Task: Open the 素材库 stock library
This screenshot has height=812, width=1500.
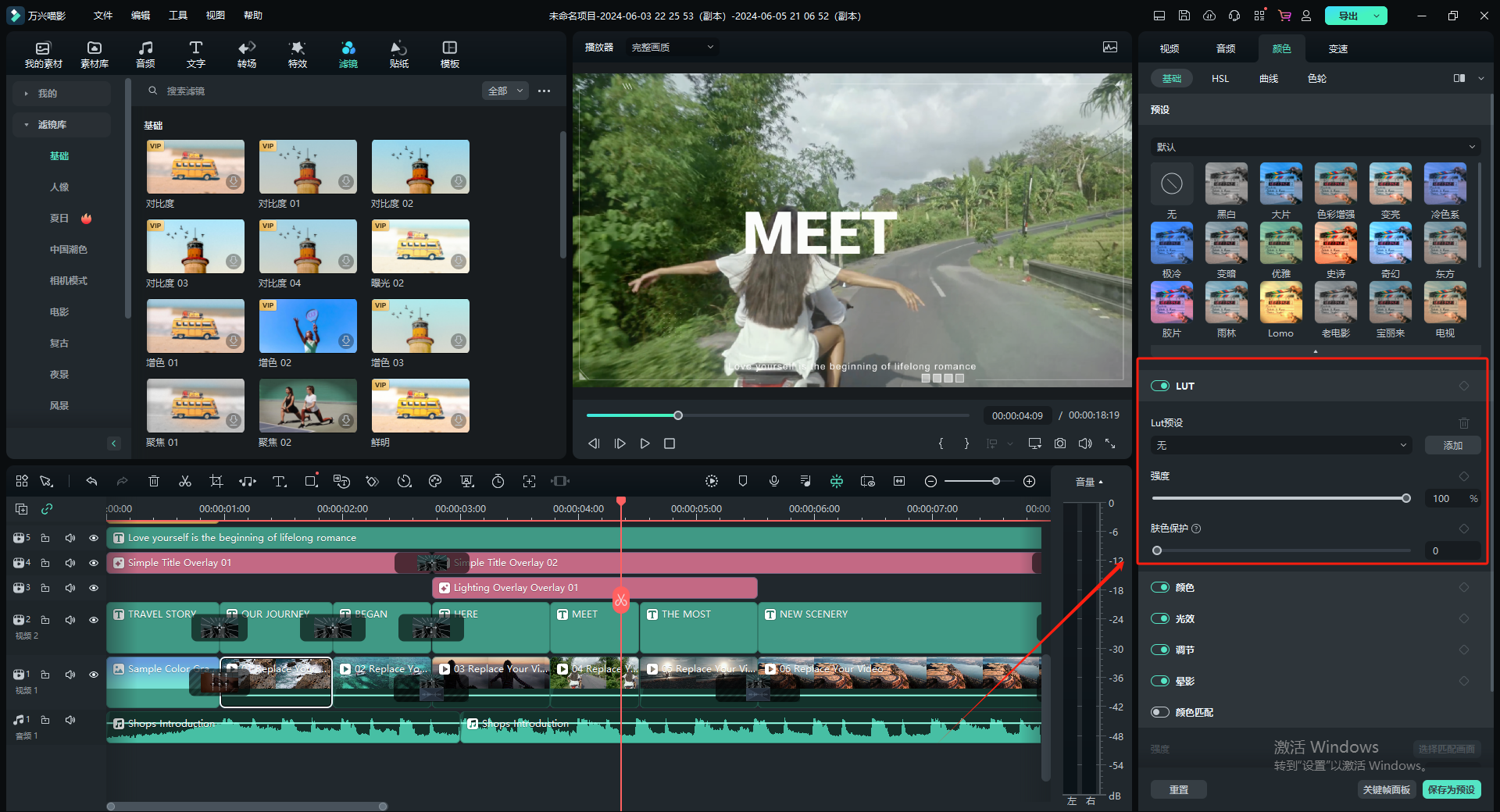Action: (x=95, y=55)
